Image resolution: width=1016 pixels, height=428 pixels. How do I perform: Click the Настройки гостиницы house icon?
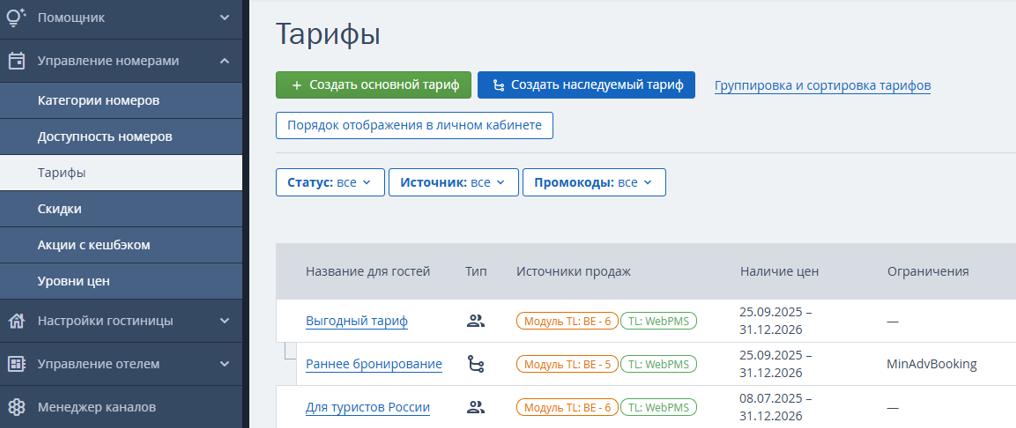pos(16,321)
